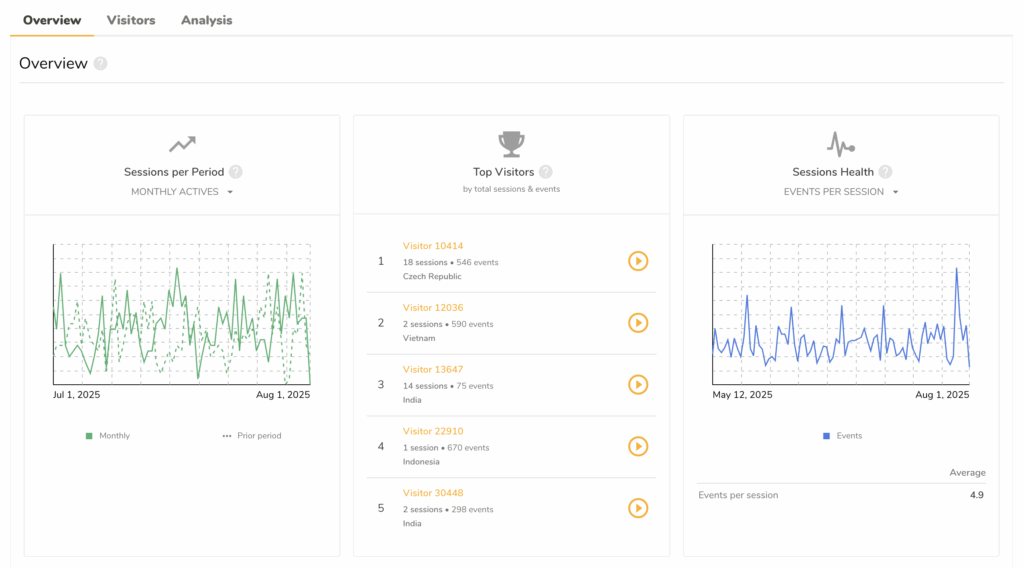
Task: Play session replay for Visitor 12036
Action: [638, 323]
